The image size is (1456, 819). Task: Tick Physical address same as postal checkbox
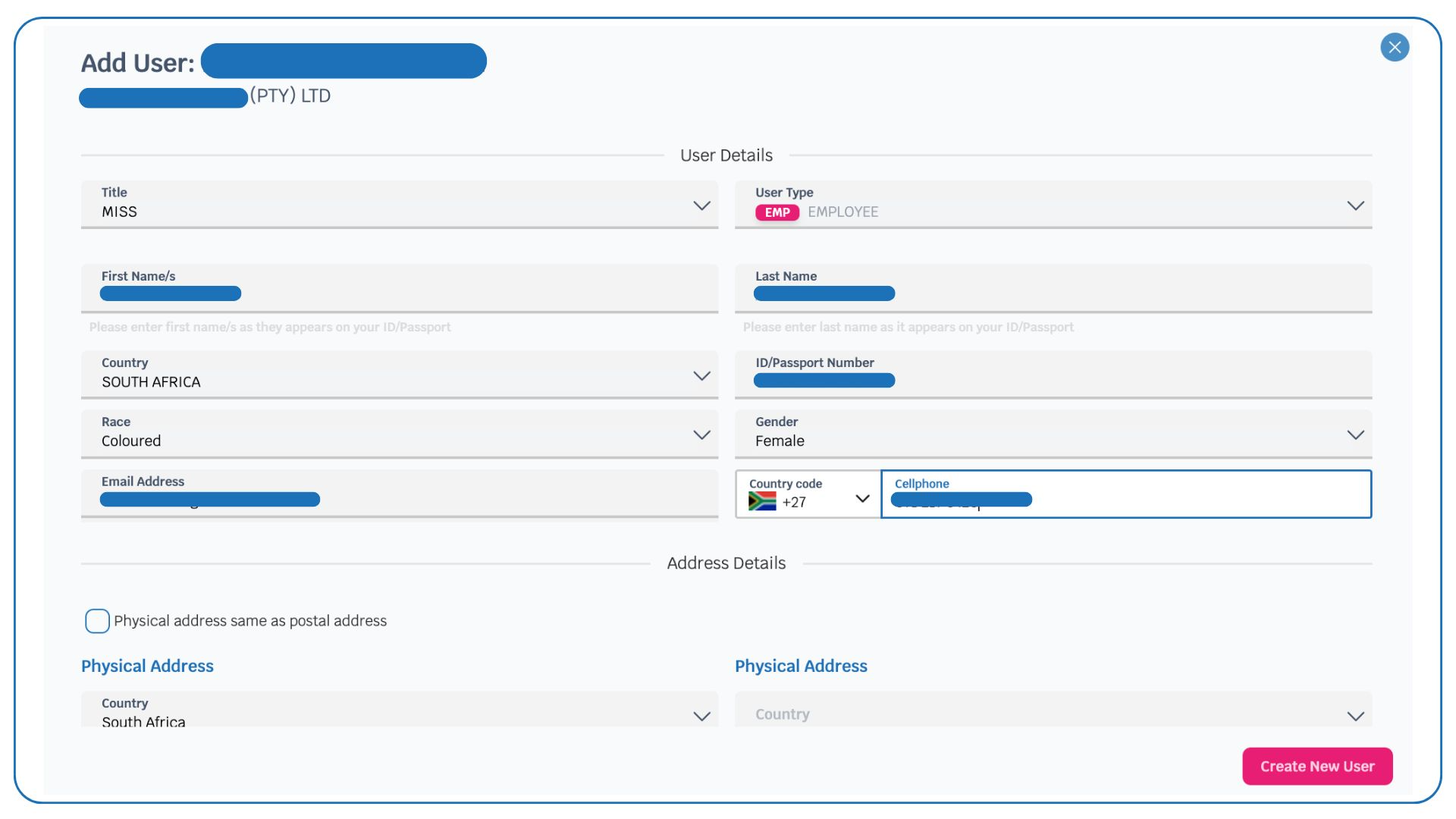(97, 621)
